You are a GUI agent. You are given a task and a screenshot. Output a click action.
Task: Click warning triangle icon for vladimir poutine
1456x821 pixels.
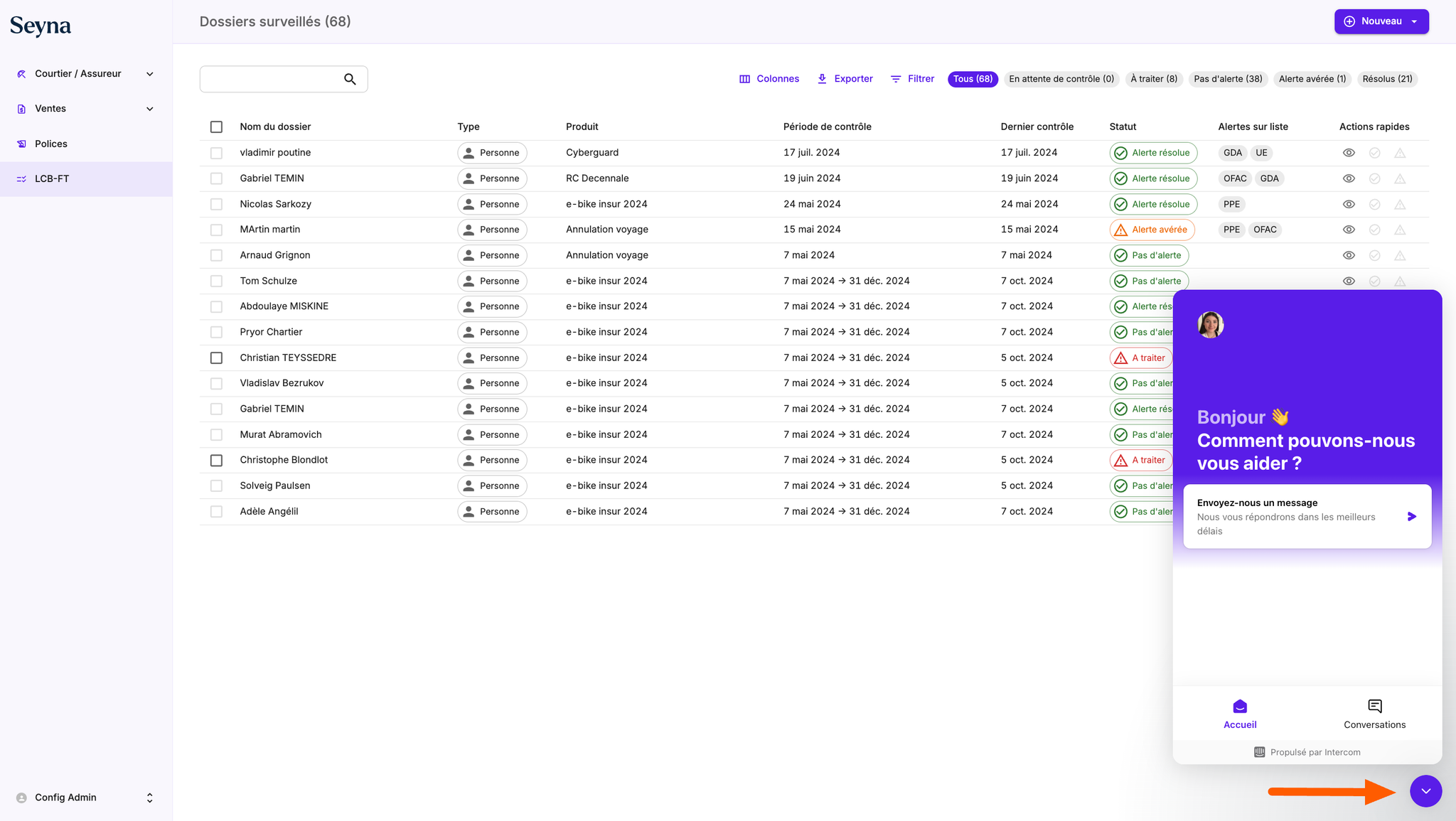[1400, 153]
